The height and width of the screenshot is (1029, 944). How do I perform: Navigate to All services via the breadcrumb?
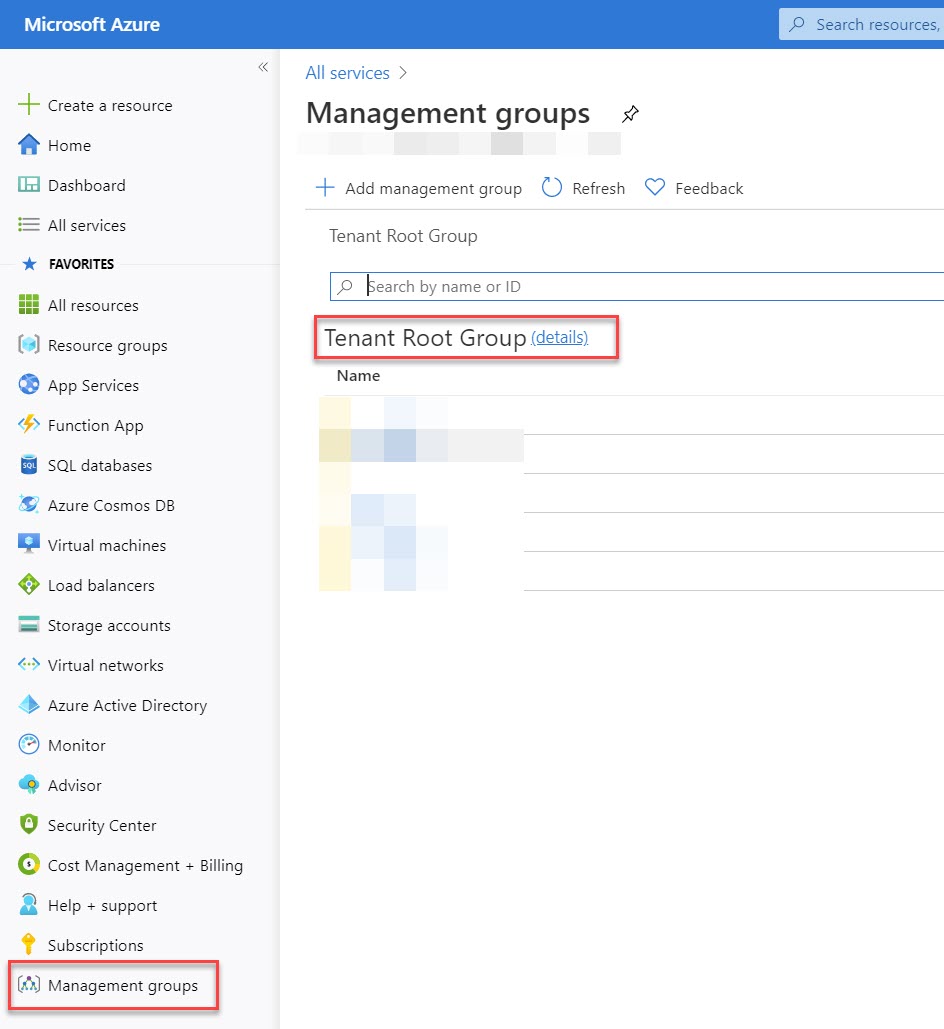(x=347, y=72)
